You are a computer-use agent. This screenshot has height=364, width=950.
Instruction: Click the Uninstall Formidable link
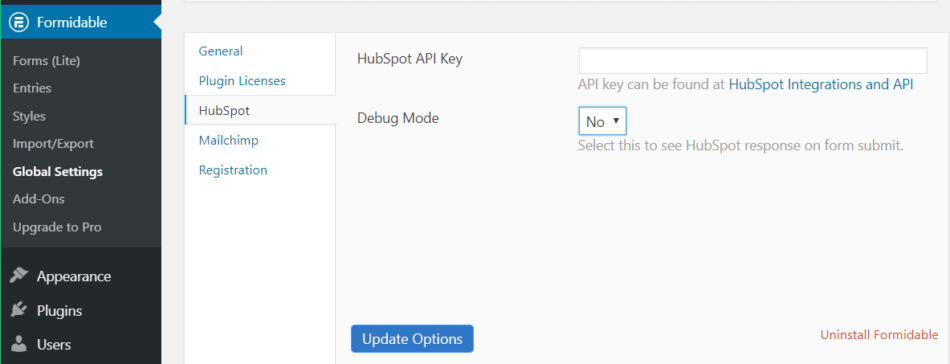[879, 335]
